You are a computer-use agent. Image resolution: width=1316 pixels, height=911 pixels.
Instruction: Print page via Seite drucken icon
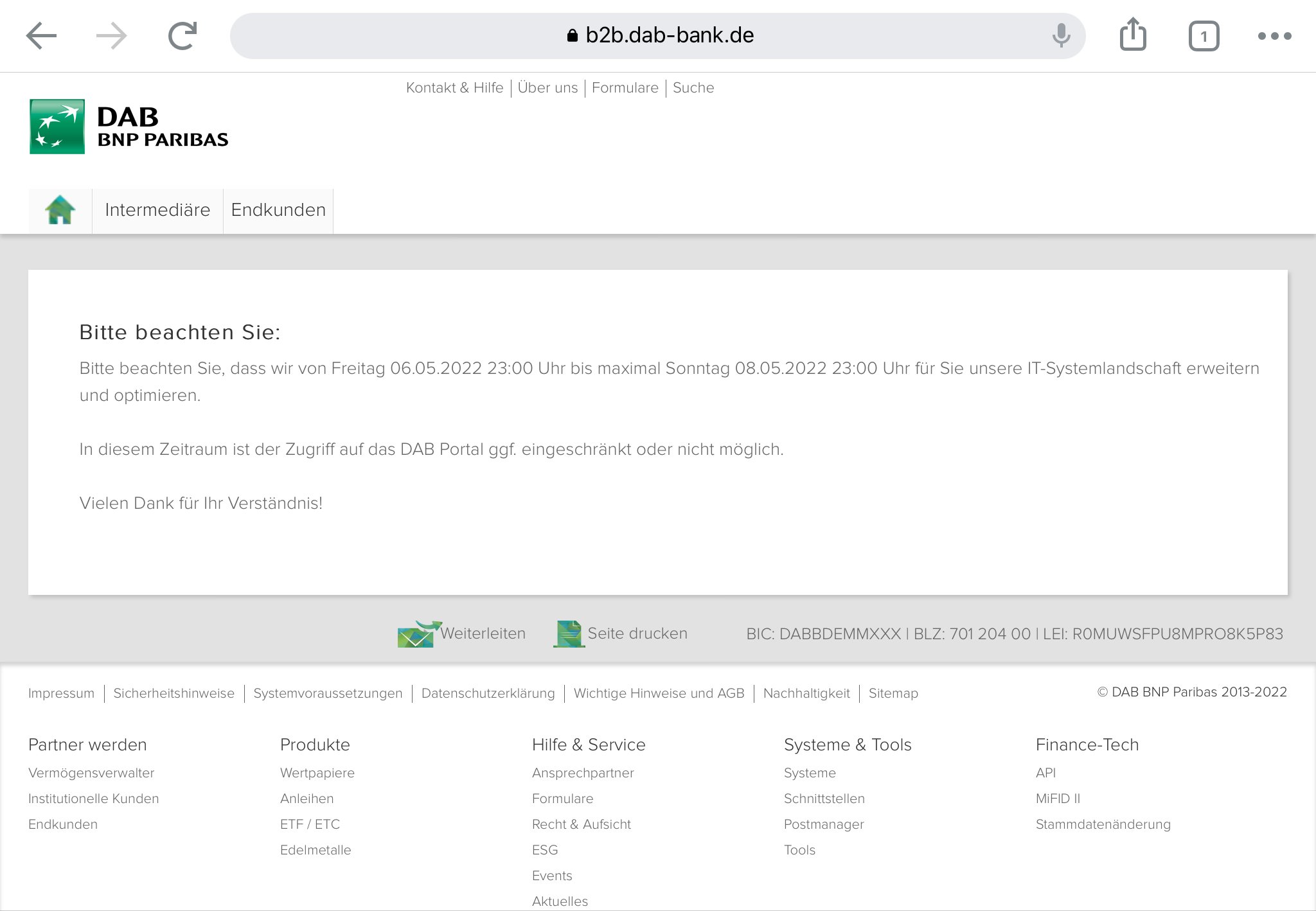569,634
